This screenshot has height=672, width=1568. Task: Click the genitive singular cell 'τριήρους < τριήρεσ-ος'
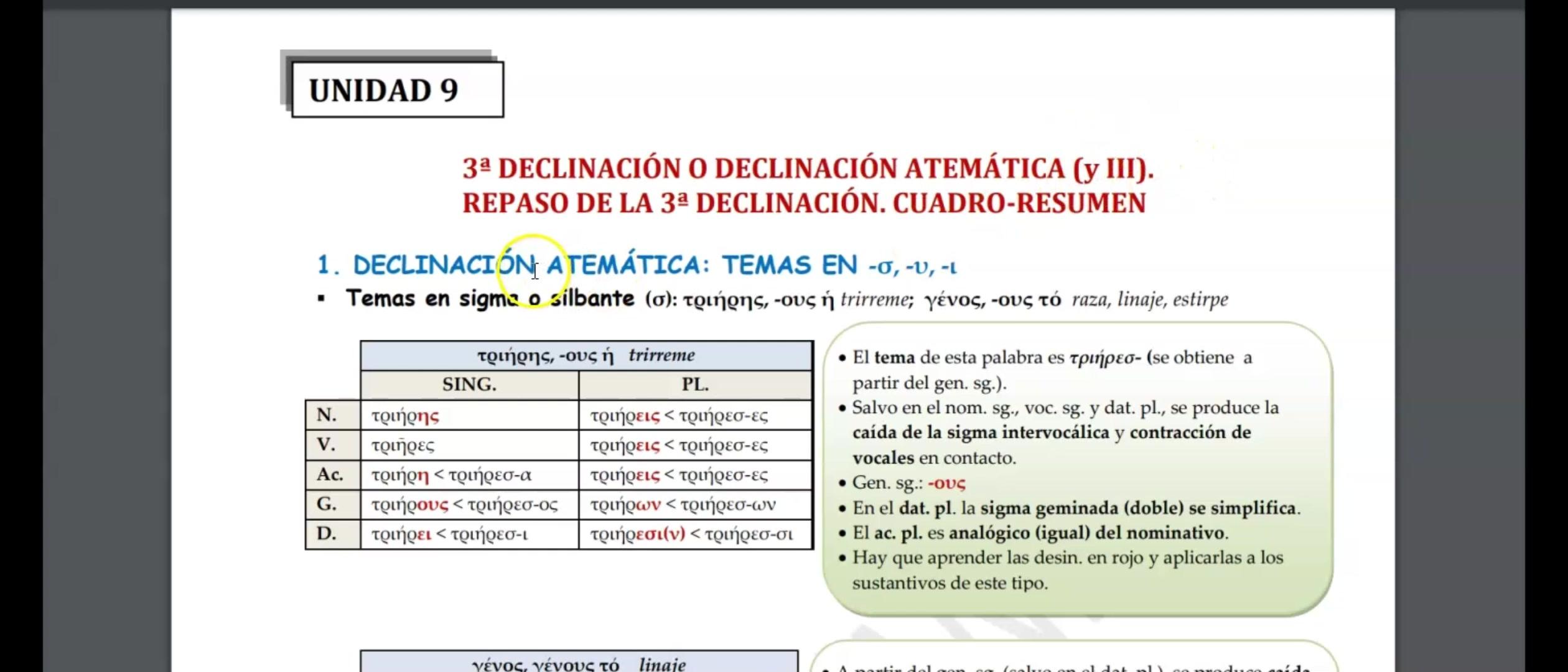pyautogui.click(x=464, y=505)
